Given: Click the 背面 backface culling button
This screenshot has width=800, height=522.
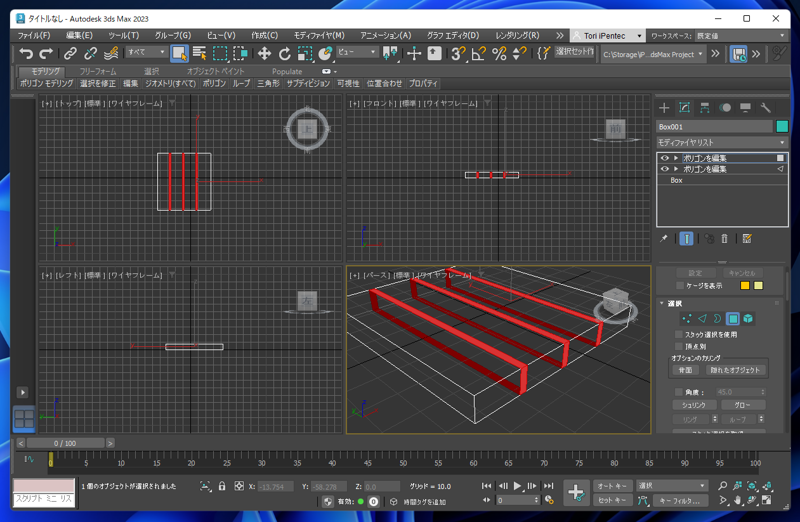Looking at the screenshot, I should 685,370.
